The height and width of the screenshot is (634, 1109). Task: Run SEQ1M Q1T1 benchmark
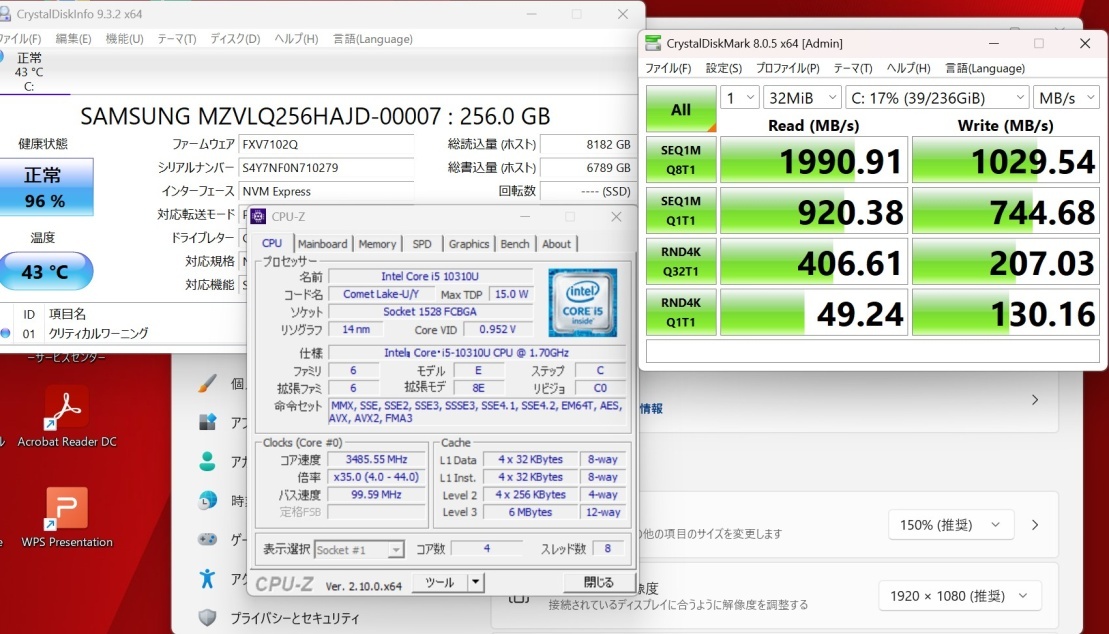[x=681, y=211]
